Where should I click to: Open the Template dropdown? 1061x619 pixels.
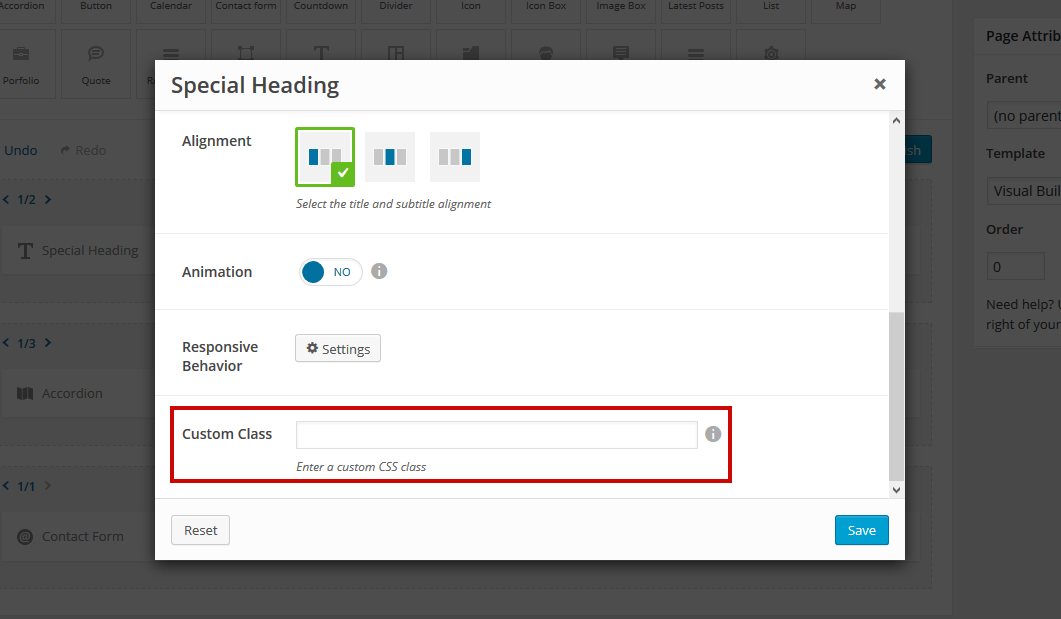(x=1024, y=191)
